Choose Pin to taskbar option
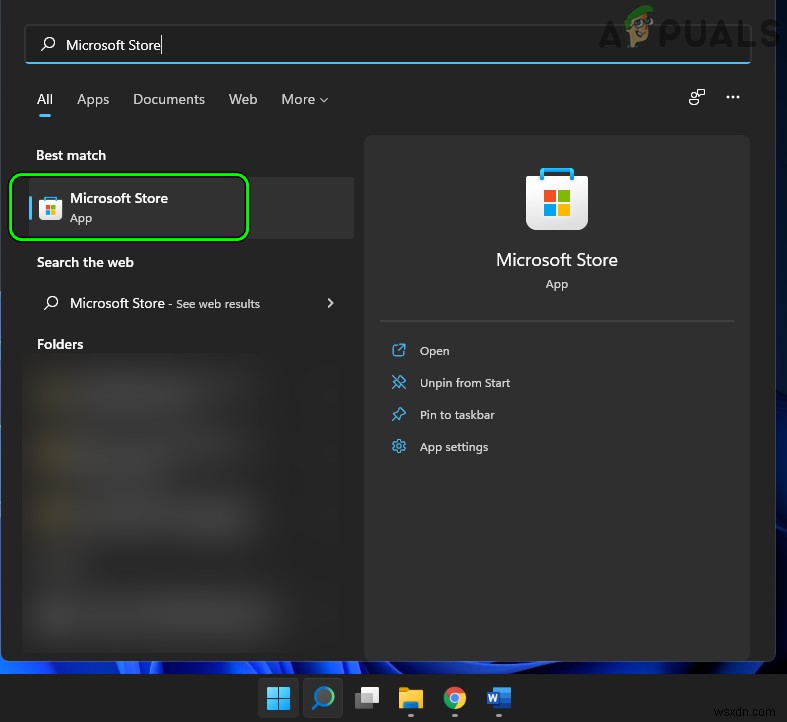The width and height of the screenshot is (787, 722). tap(456, 415)
